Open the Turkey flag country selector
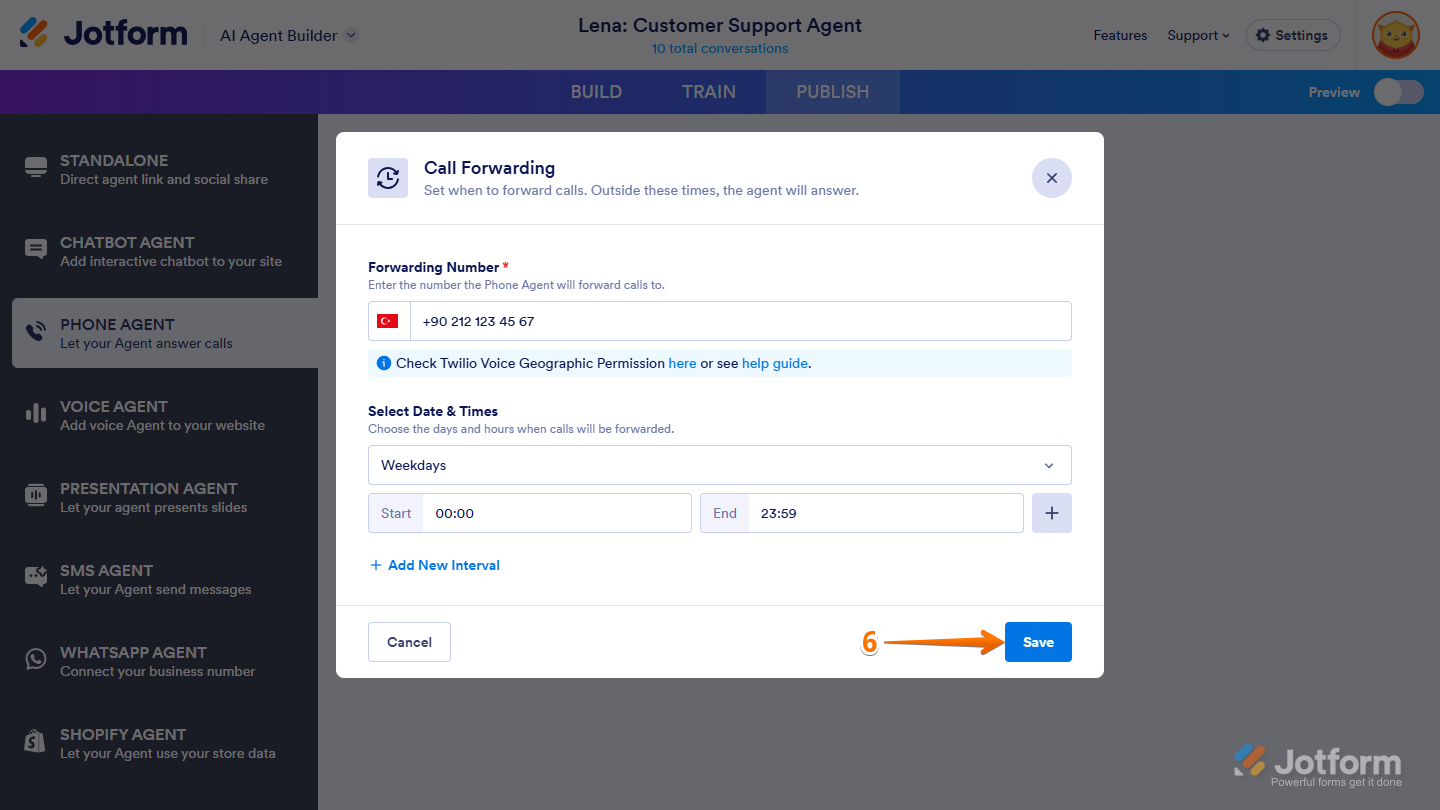Screen dimensions: 1440x810 pyautogui.click(x=389, y=321)
